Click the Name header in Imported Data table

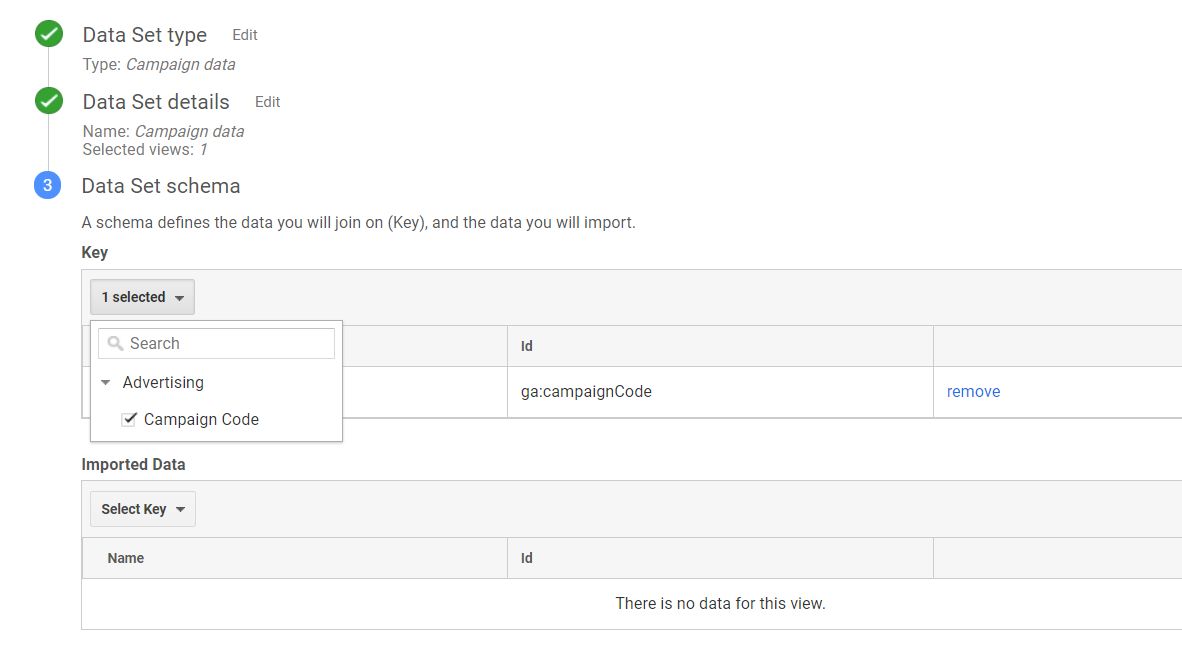(125, 558)
